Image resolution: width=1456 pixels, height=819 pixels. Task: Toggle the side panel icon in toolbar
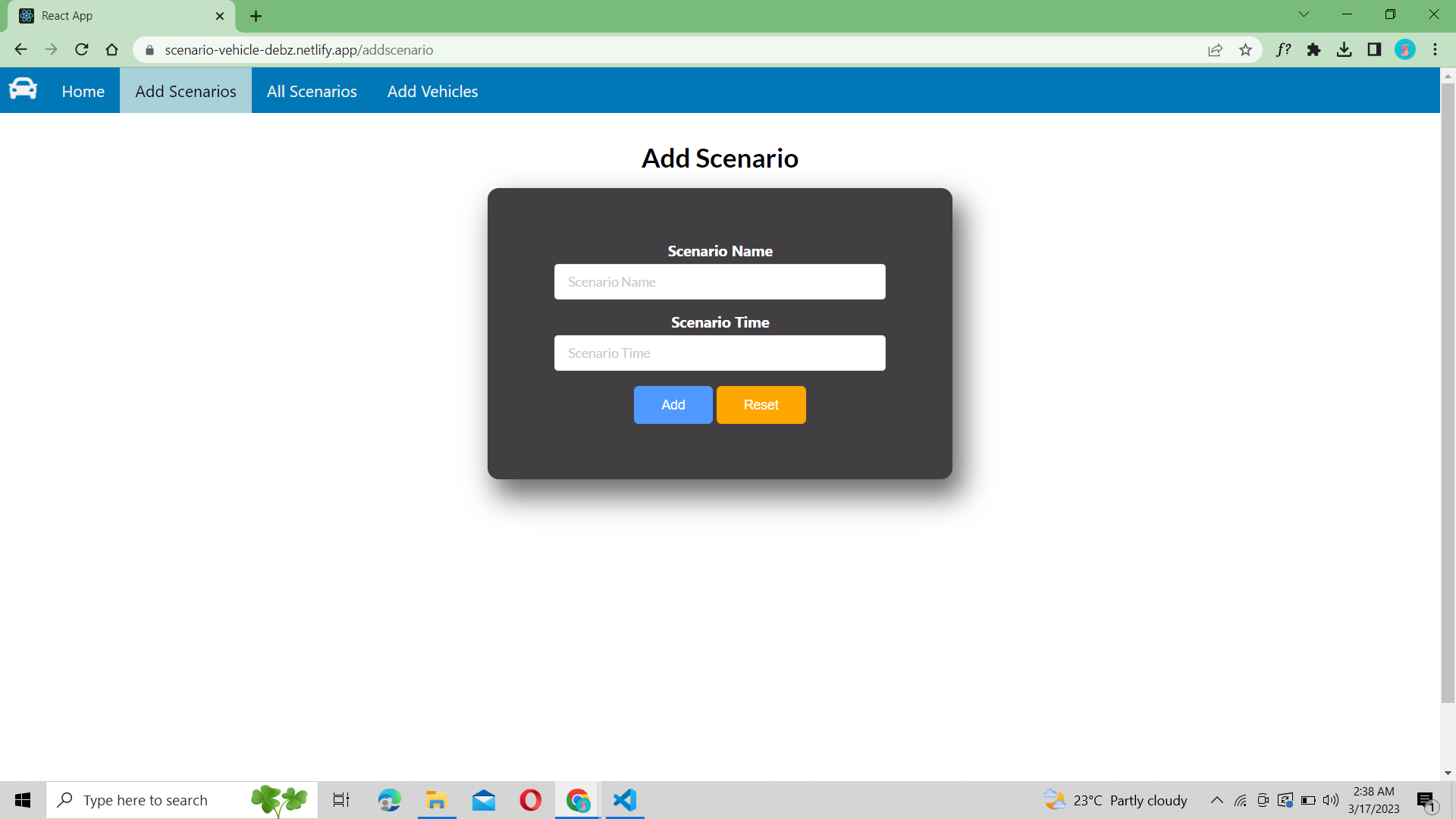click(1375, 49)
